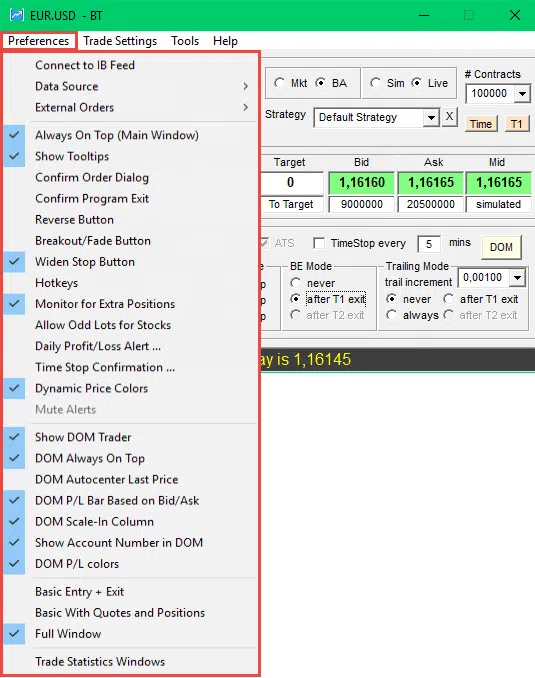
Task: Expand the Data Source submenu arrow
Action: [x=245, y=86]
